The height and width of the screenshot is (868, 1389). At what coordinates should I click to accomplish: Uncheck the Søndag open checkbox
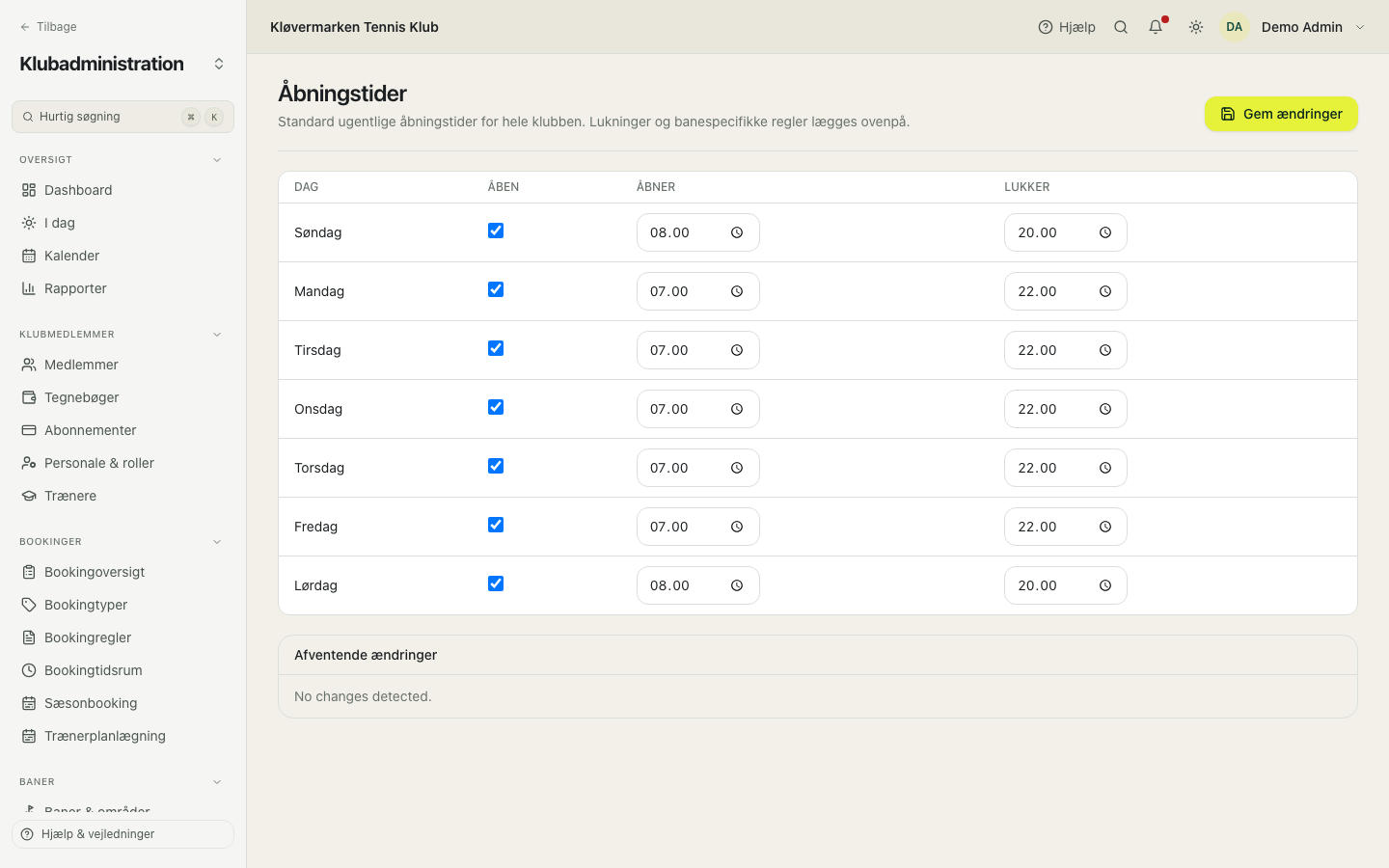coord(496,231)
